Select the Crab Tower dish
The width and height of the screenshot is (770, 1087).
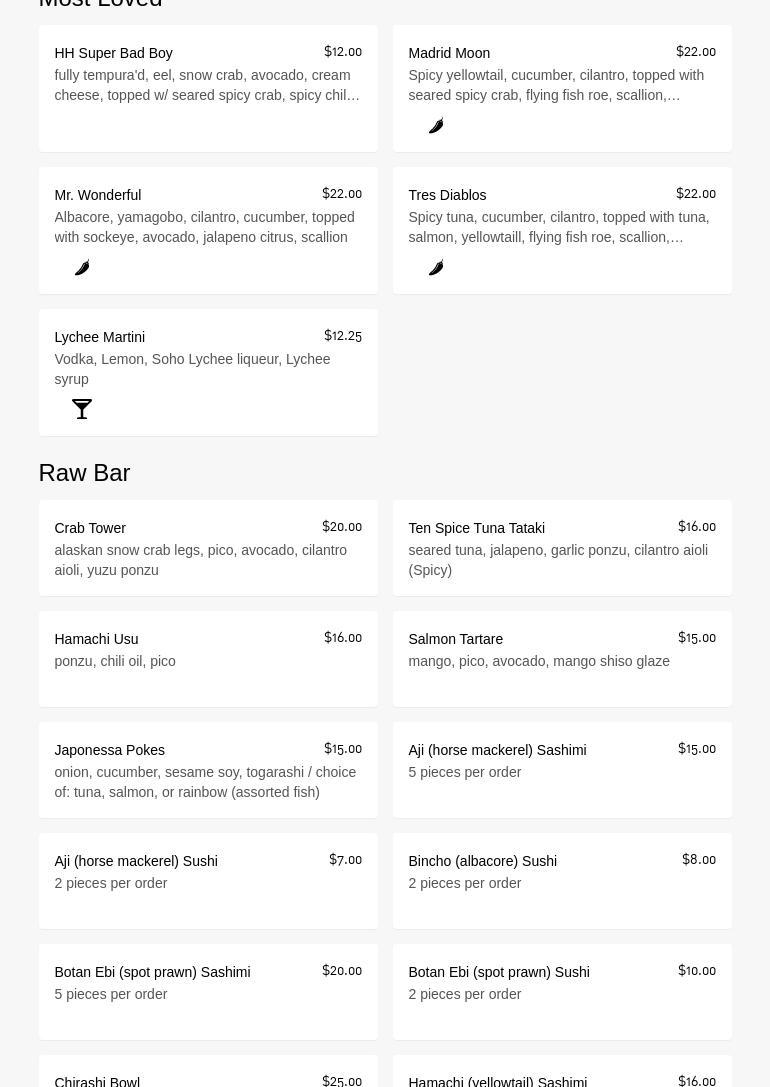(90, 528)
